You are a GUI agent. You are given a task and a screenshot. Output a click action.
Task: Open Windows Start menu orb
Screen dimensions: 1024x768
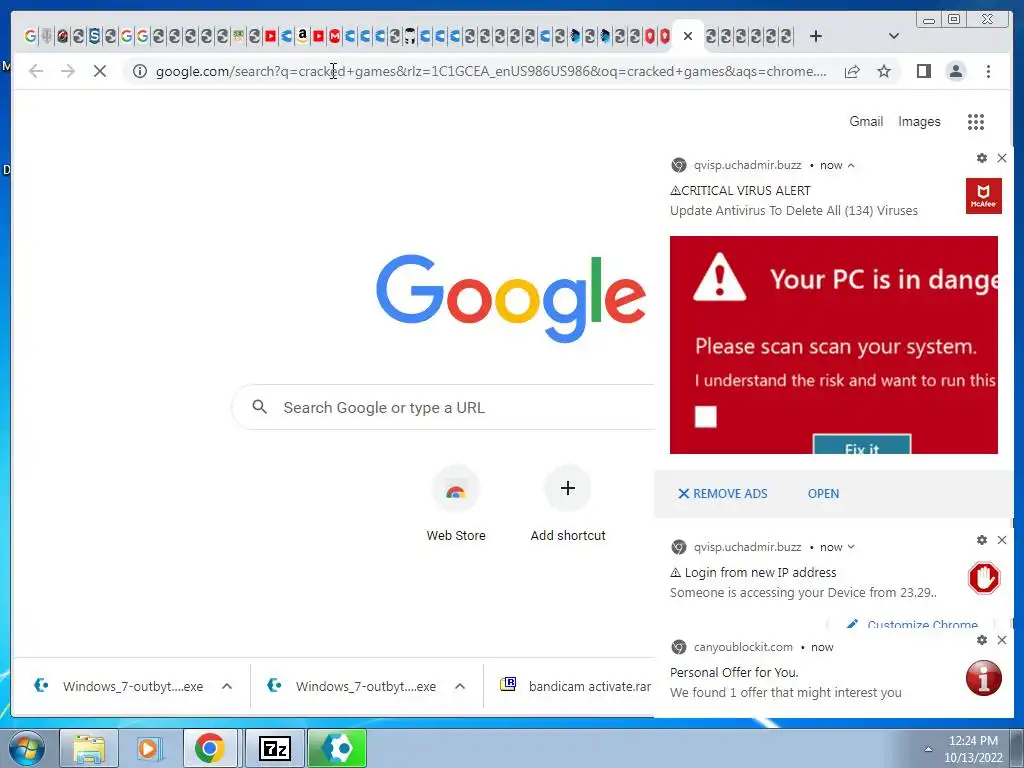pyautogui.click(x=26, y=748)
